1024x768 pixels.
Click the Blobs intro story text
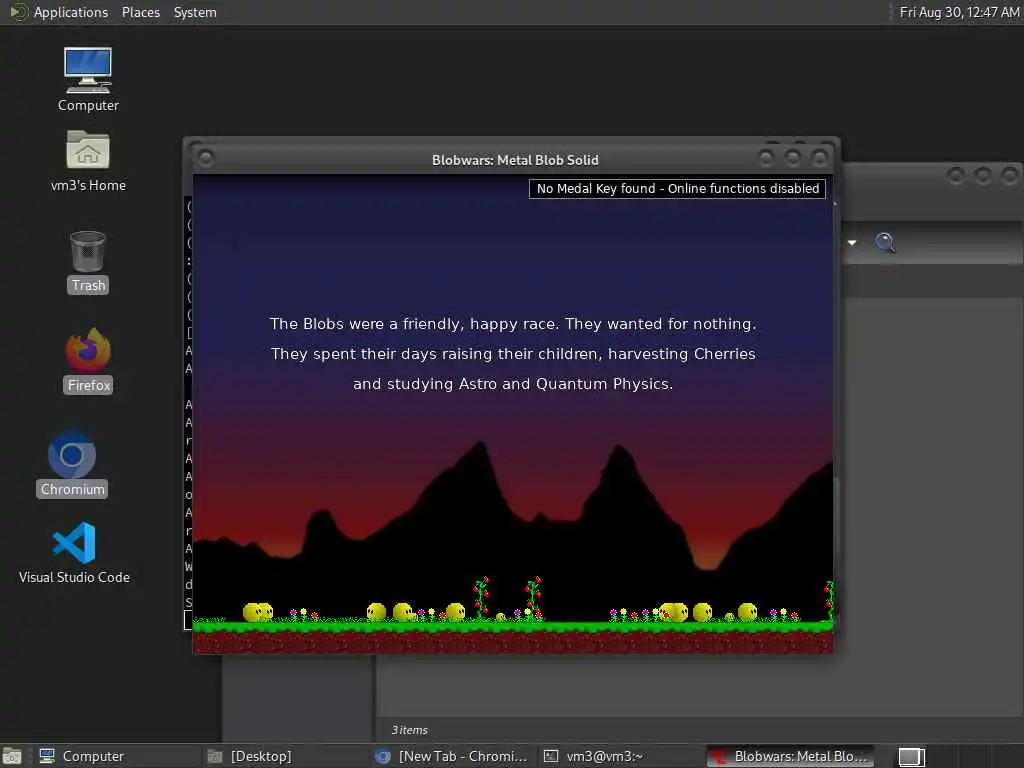[x=513, y=353]
